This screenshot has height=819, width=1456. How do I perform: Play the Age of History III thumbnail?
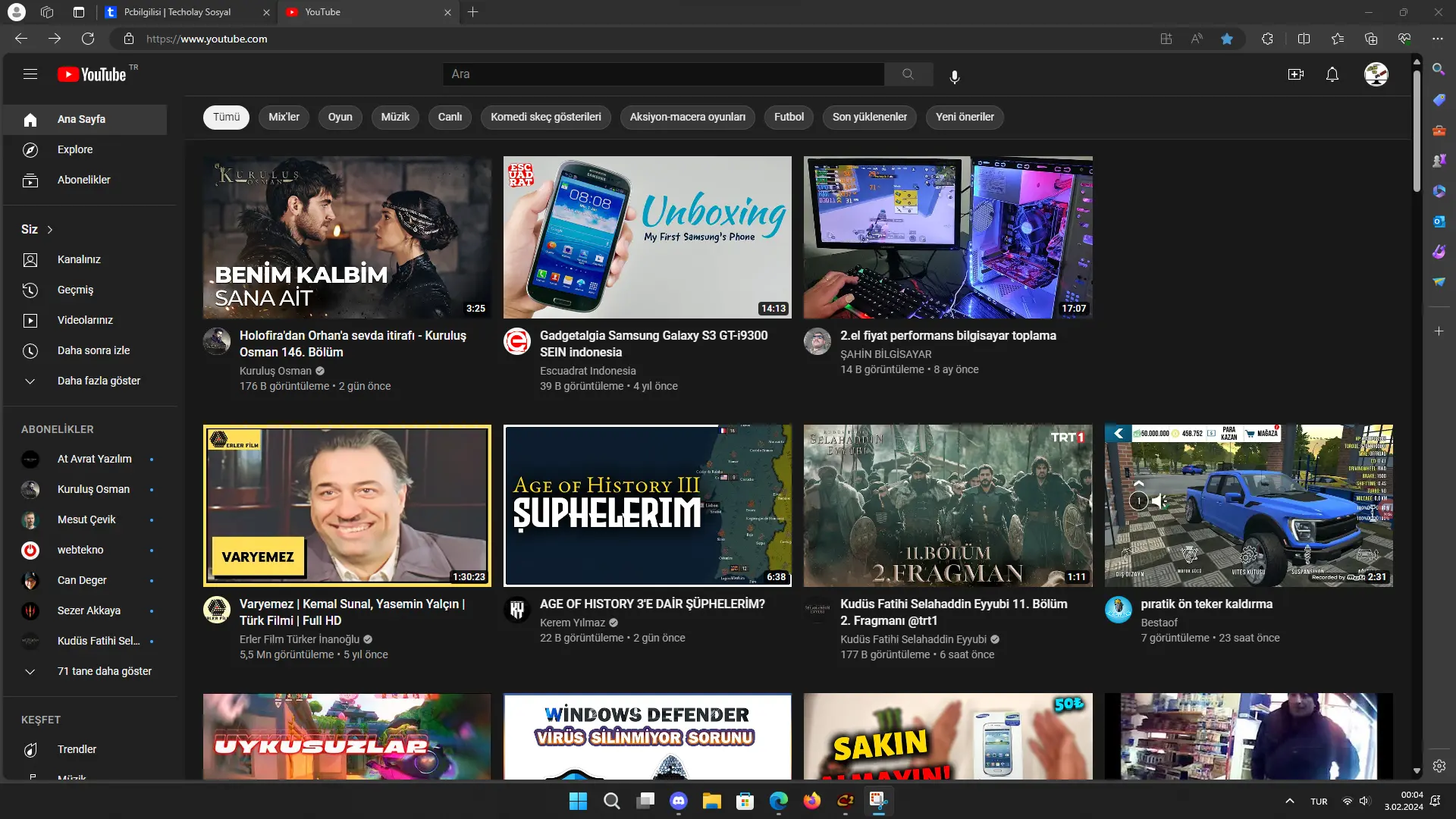click(x=648, y=506)
